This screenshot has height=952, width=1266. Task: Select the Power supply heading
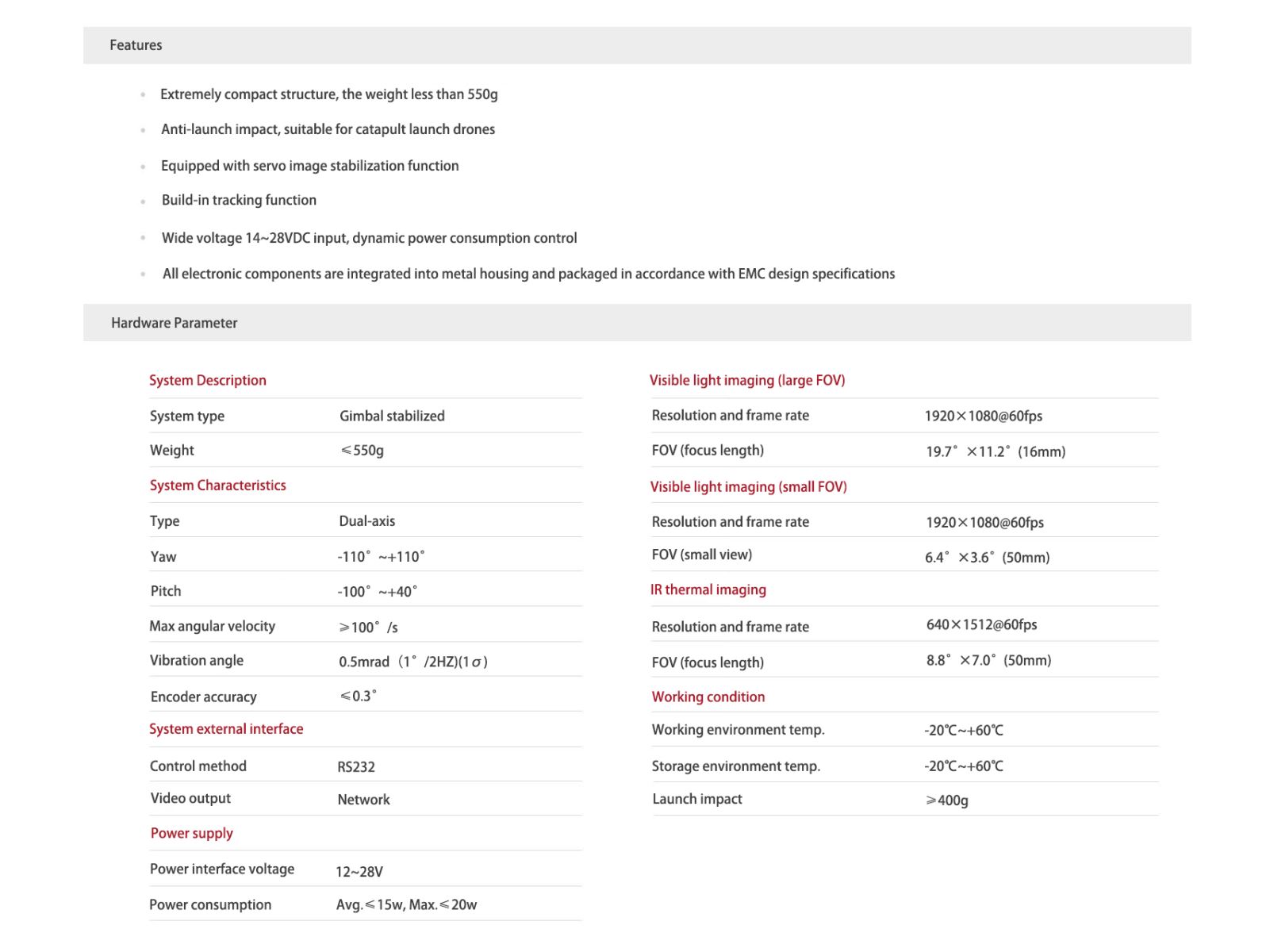tap(192, 833)
